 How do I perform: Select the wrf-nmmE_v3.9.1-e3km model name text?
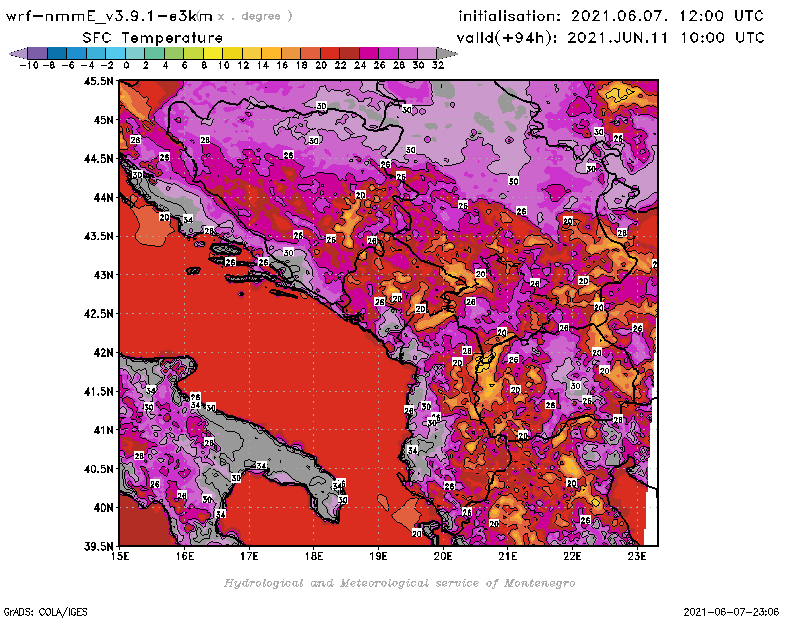coord(109,16)
